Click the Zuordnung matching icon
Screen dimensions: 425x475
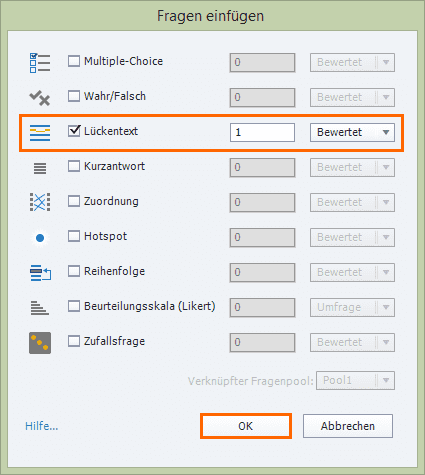pyautogui.click(x=40, y=202)
